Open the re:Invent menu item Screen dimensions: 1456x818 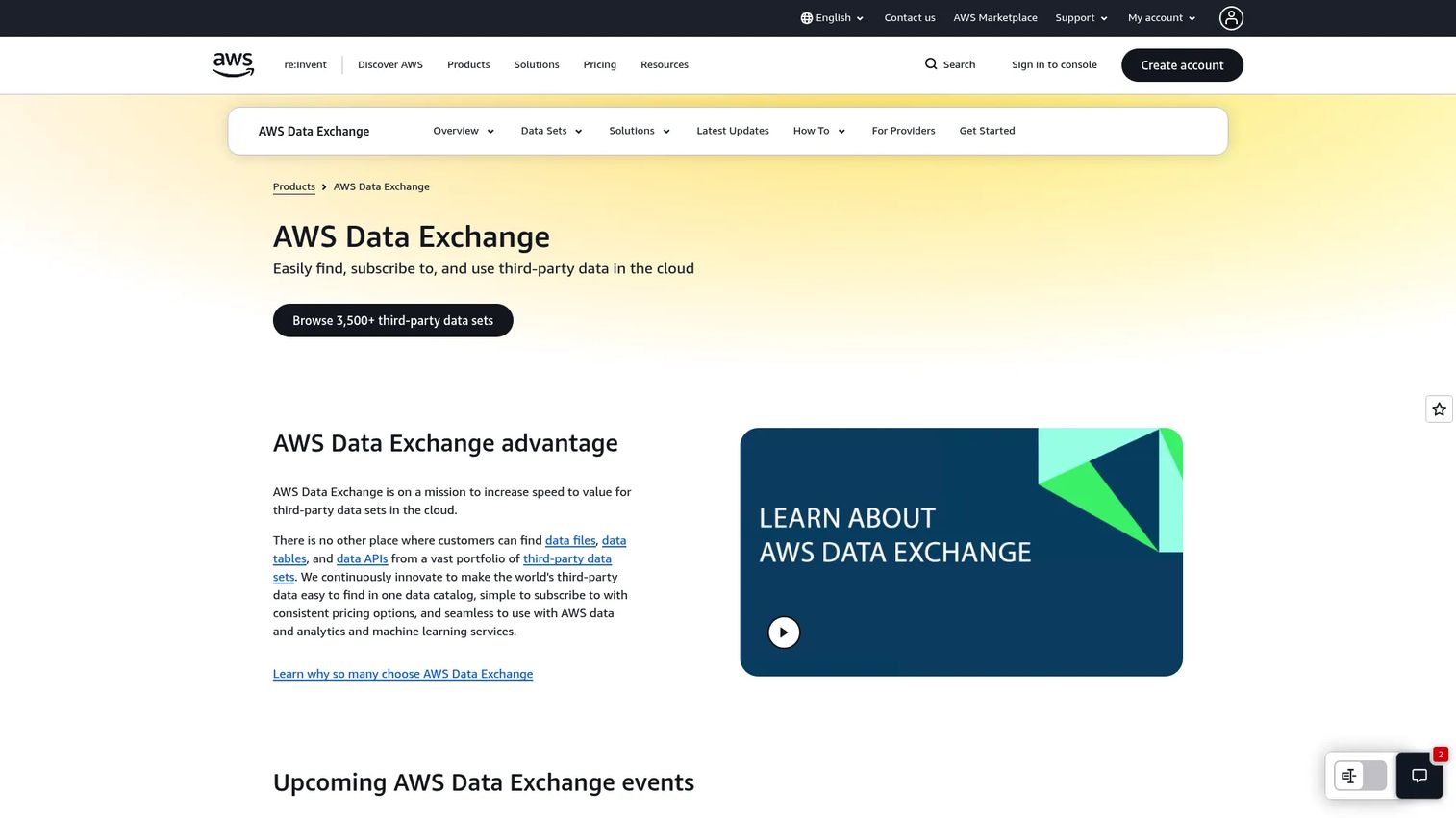(x=305, y=64)
